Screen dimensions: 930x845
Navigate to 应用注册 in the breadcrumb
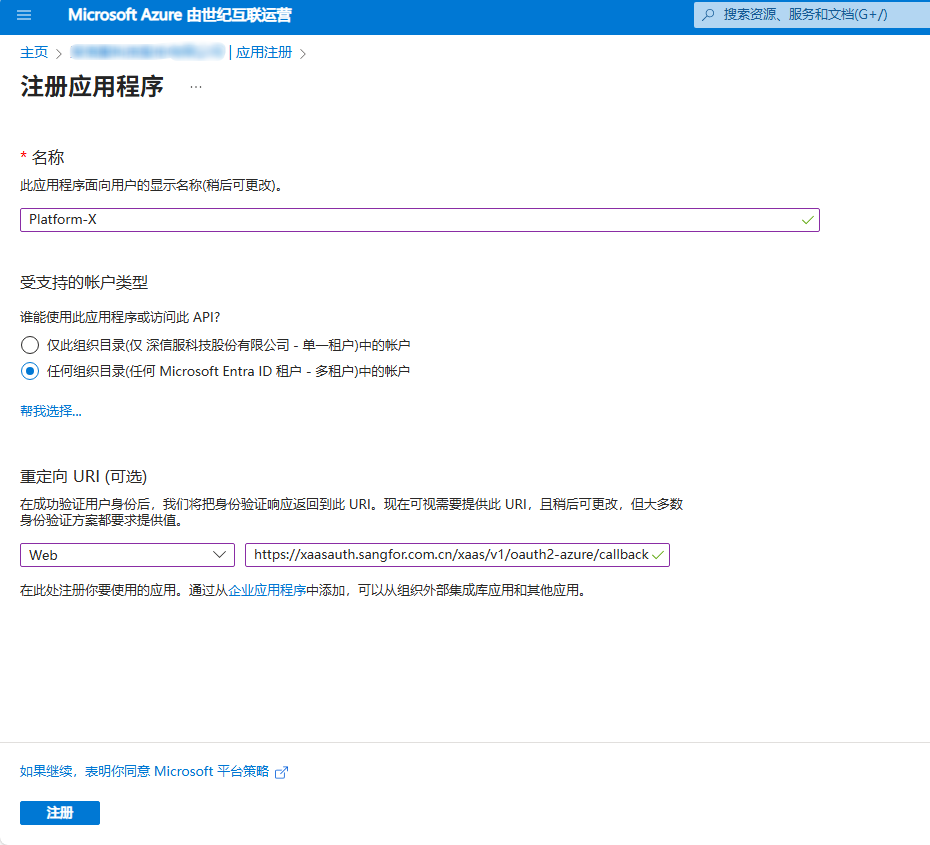click(264, 53)
